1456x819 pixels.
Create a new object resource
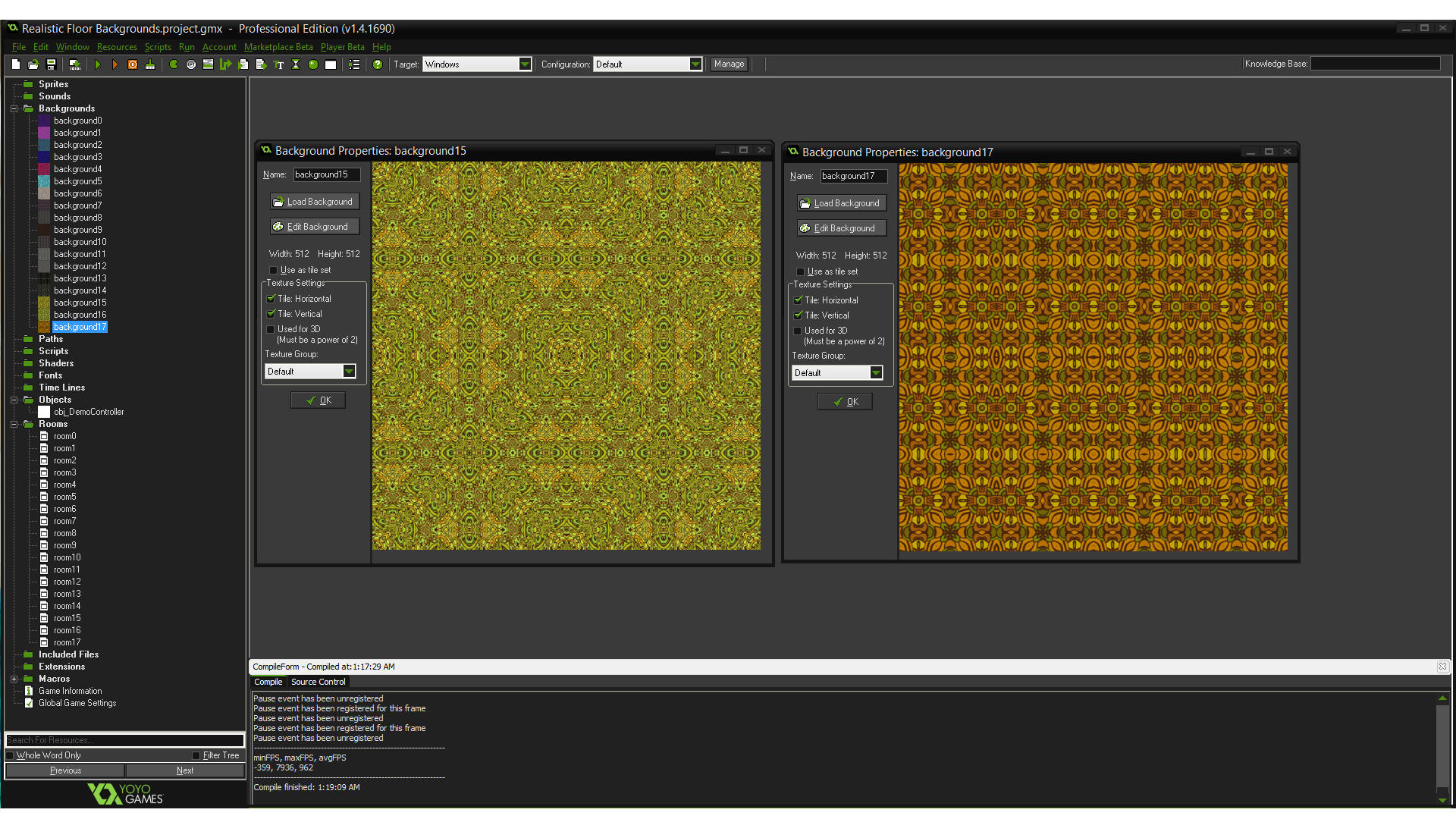[312, 64]
